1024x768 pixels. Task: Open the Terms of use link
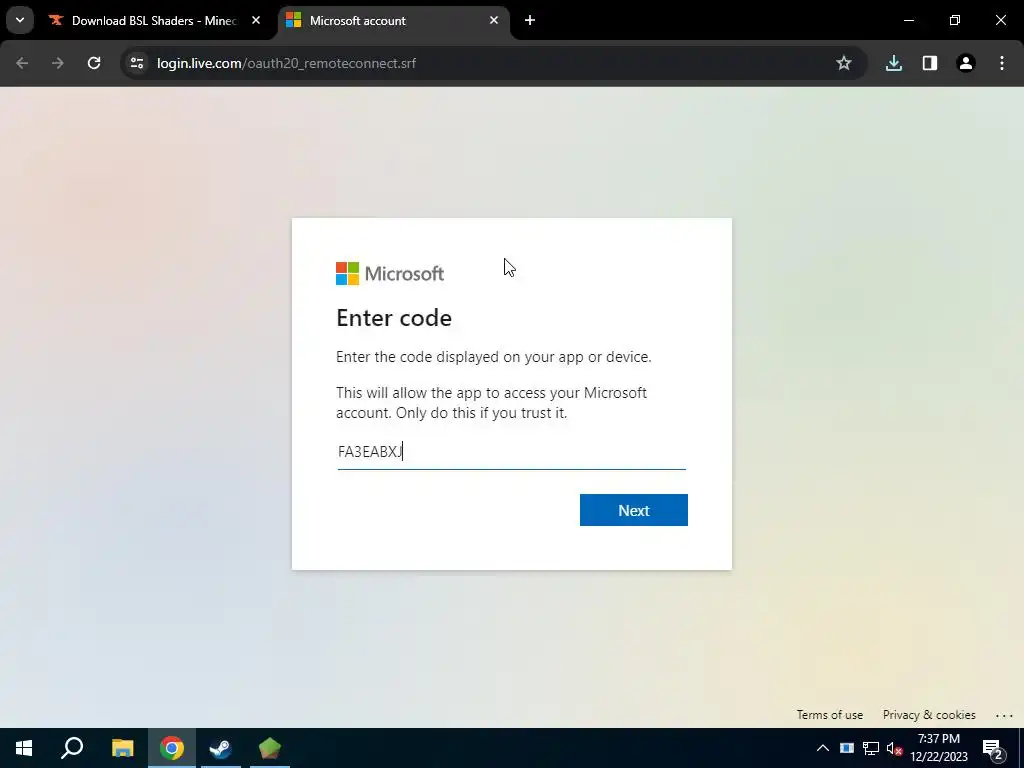click(829, 715)
